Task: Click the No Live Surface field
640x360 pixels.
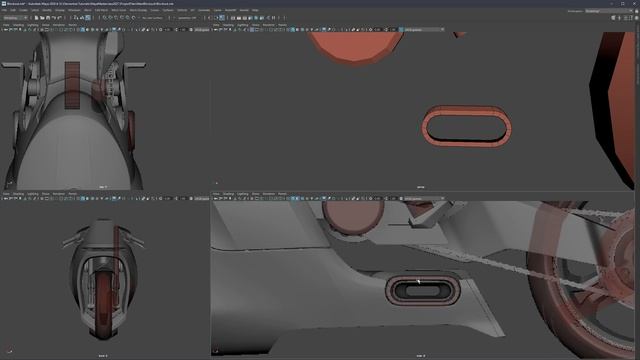Action: coord(152,18)
